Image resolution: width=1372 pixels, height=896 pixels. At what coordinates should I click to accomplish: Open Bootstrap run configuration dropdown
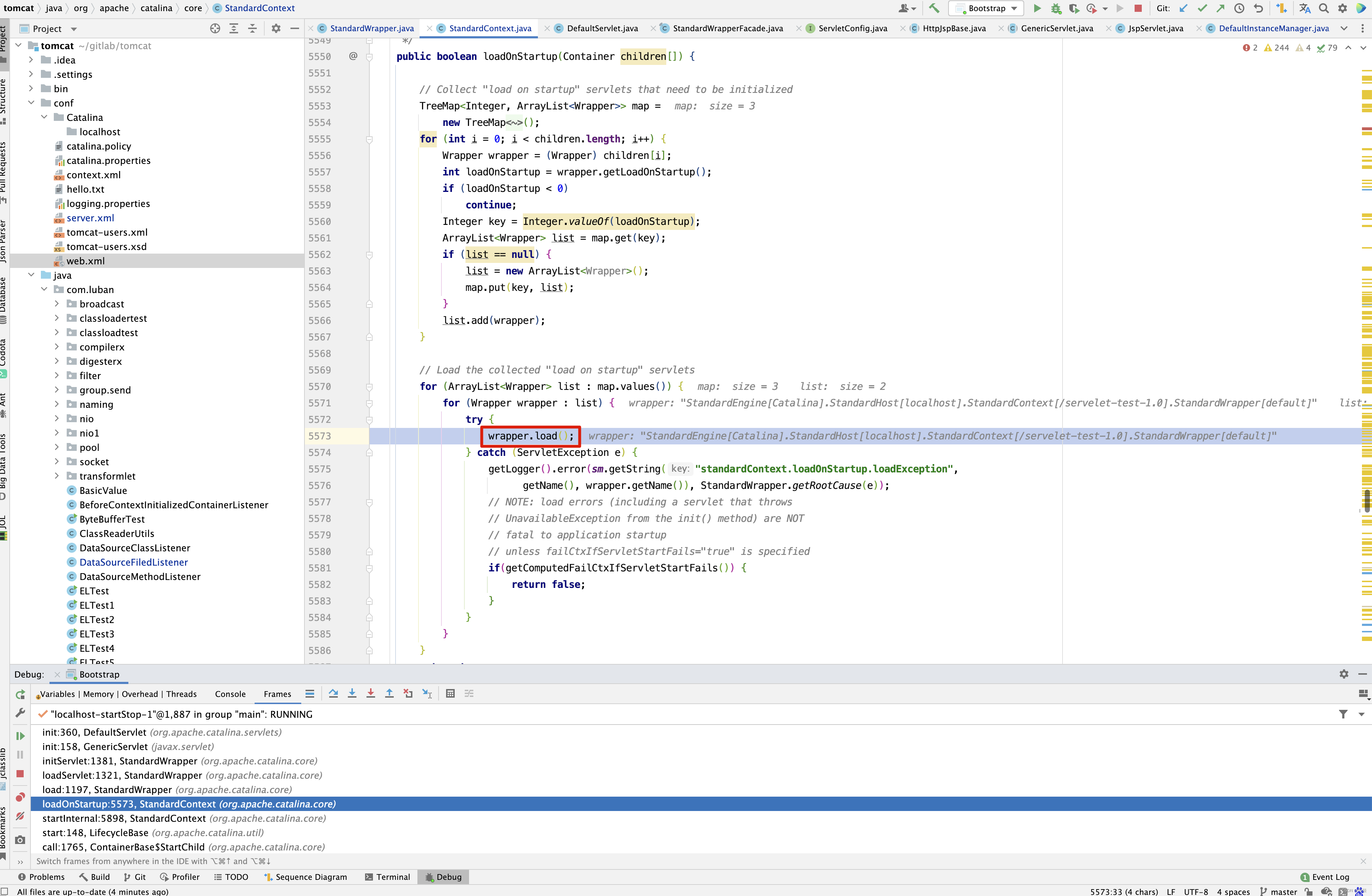point(987,8)
